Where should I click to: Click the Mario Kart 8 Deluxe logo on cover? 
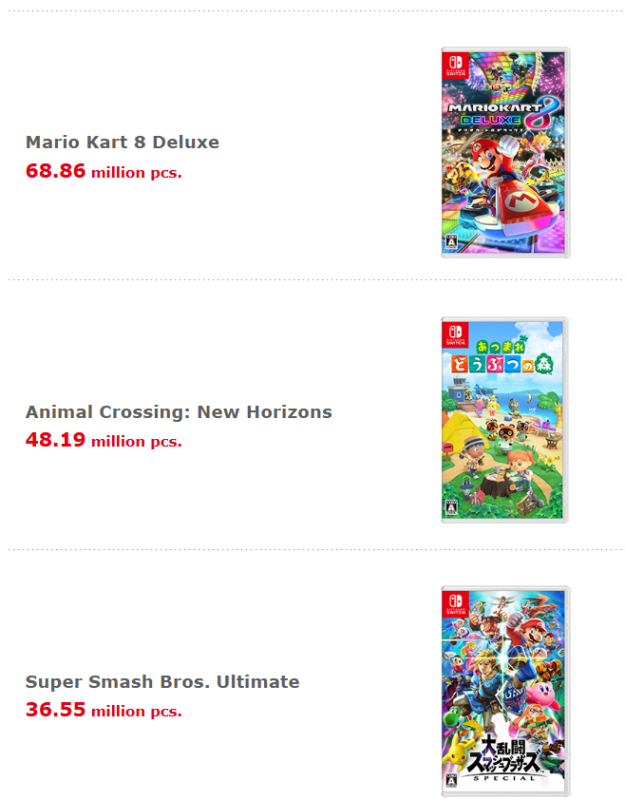(x=500, y=111)
